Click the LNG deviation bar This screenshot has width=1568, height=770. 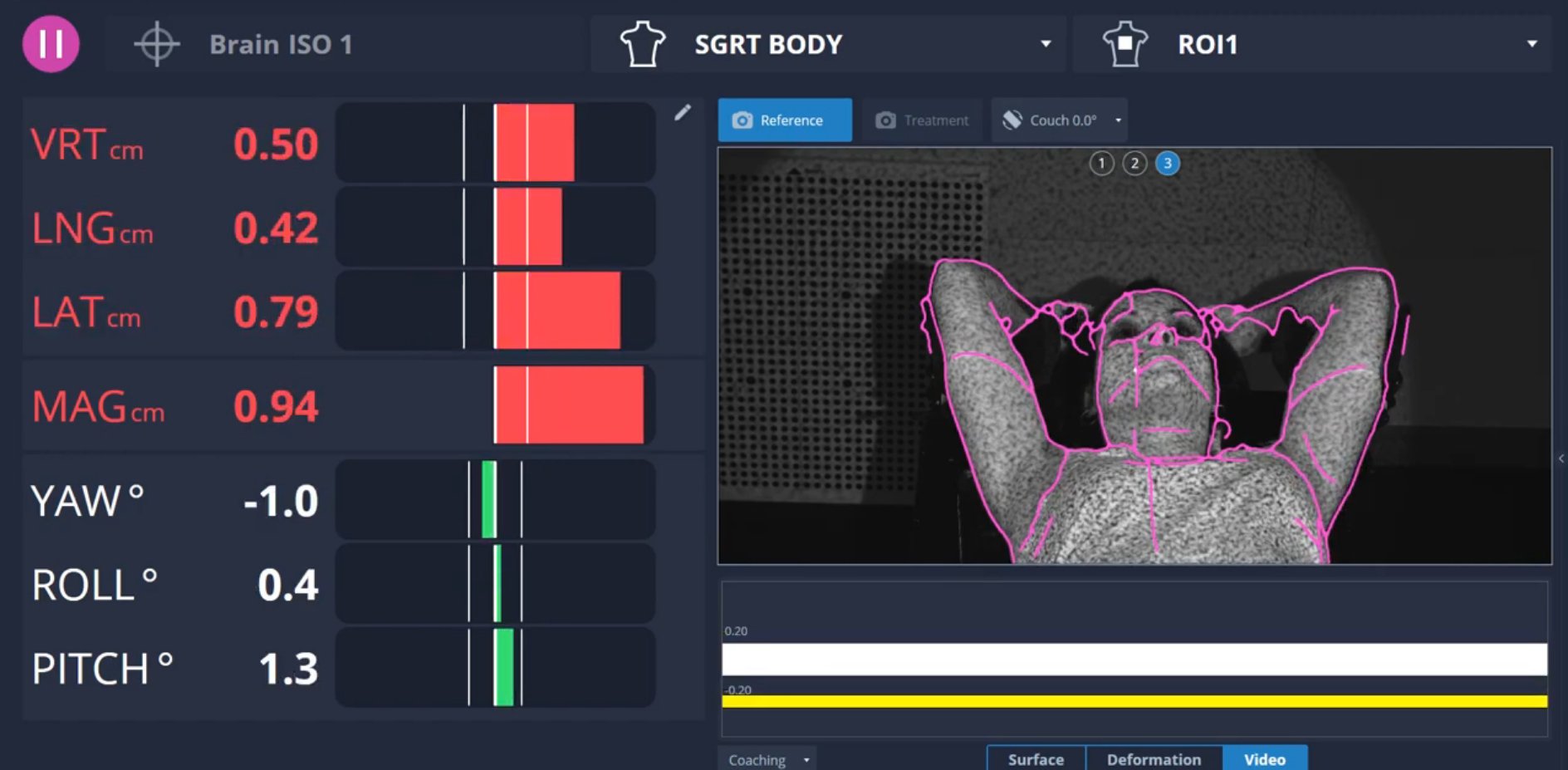[x=495, y=227]
